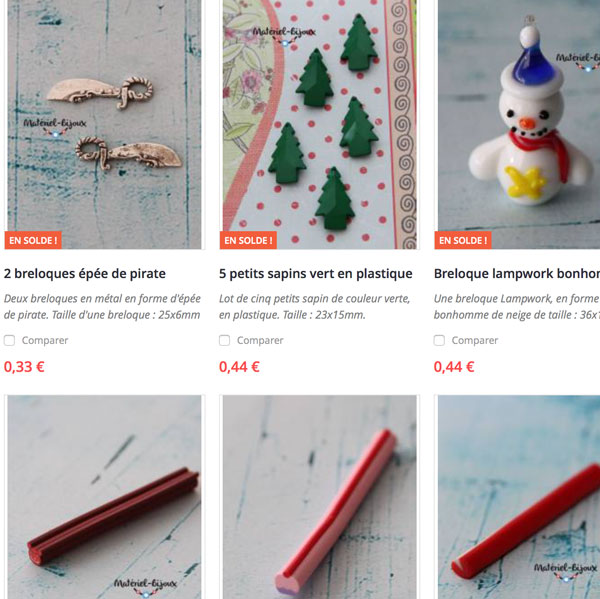Open the green plastic fir trees image
Viewport: 600px width, 599px height.
pos(320,124)
